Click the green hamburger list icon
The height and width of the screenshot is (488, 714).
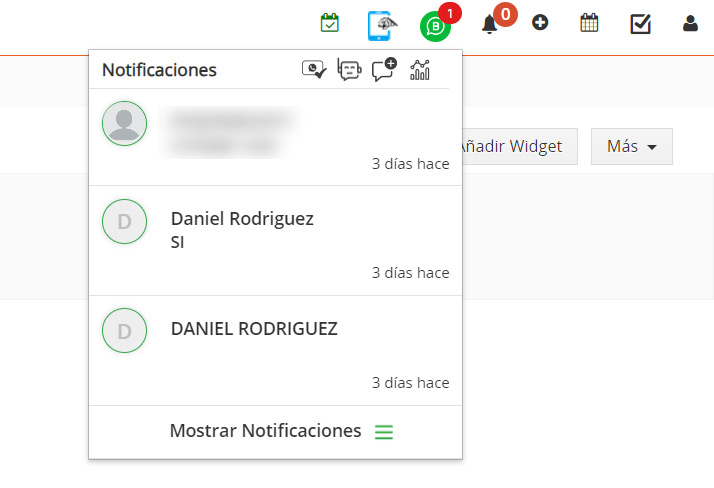(384, 432)
